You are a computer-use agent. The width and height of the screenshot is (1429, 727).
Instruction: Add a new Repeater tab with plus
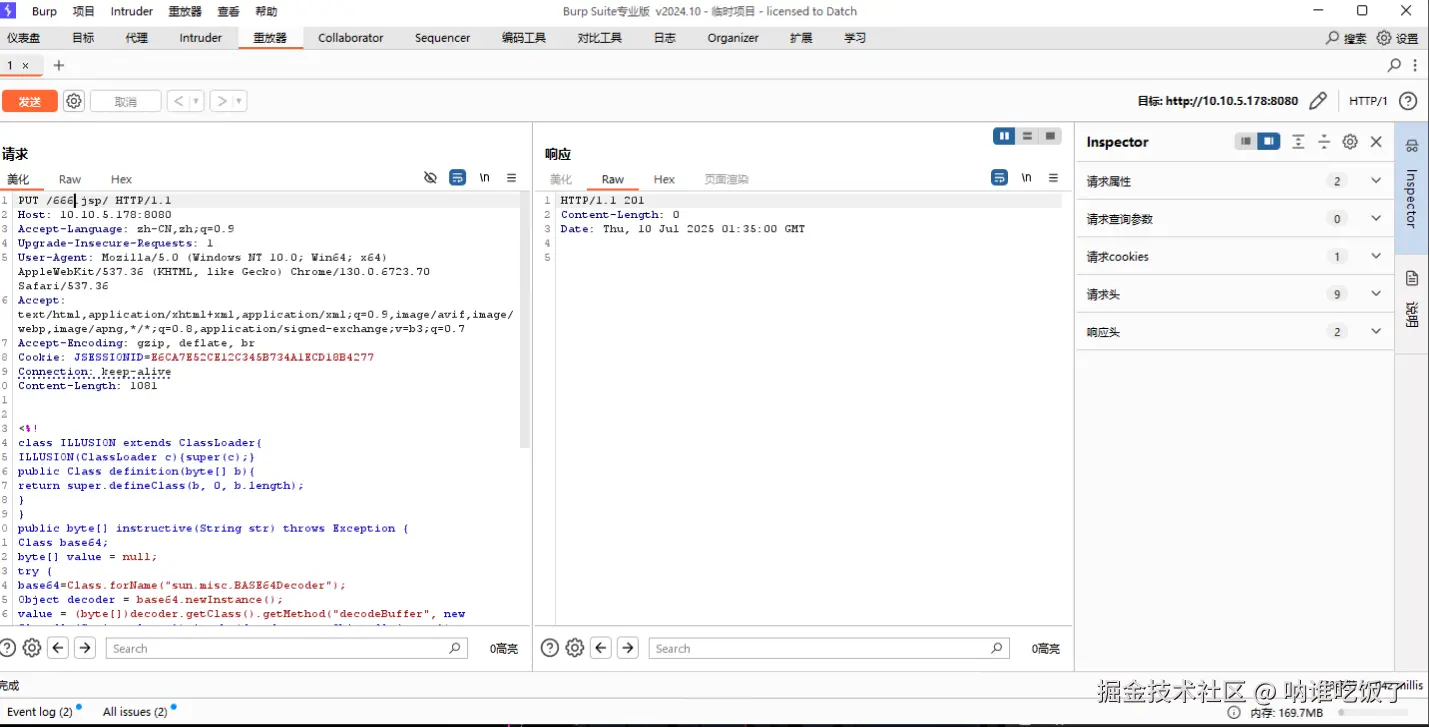(58, 65)
